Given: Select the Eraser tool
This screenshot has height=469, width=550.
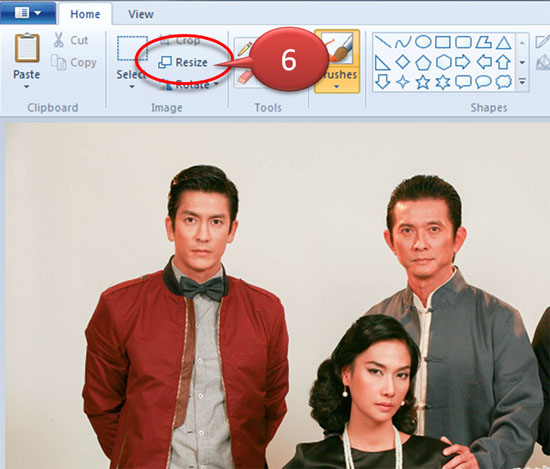Looking at the screenshot, I should (245, 78).
